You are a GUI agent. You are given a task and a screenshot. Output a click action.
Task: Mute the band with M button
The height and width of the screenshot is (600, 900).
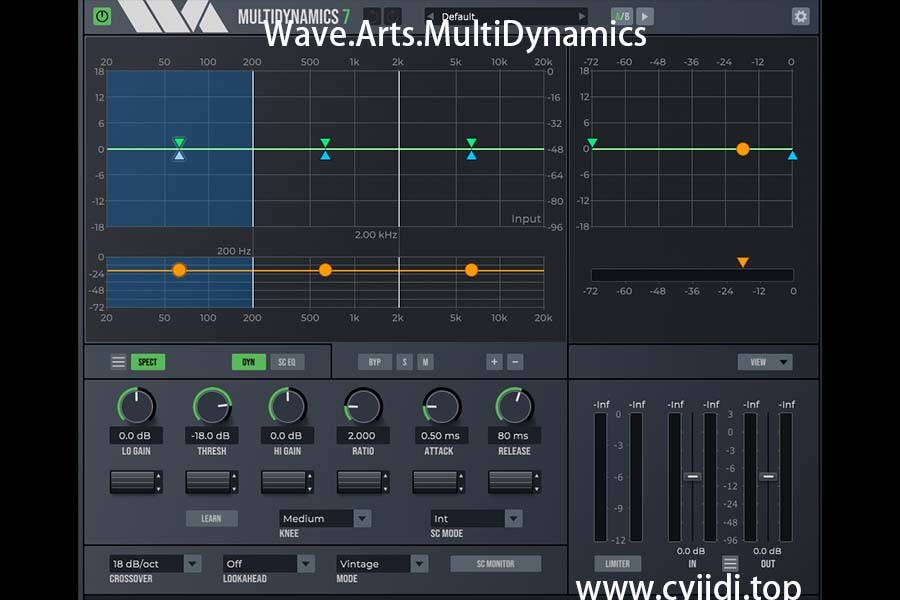[425, 362]
